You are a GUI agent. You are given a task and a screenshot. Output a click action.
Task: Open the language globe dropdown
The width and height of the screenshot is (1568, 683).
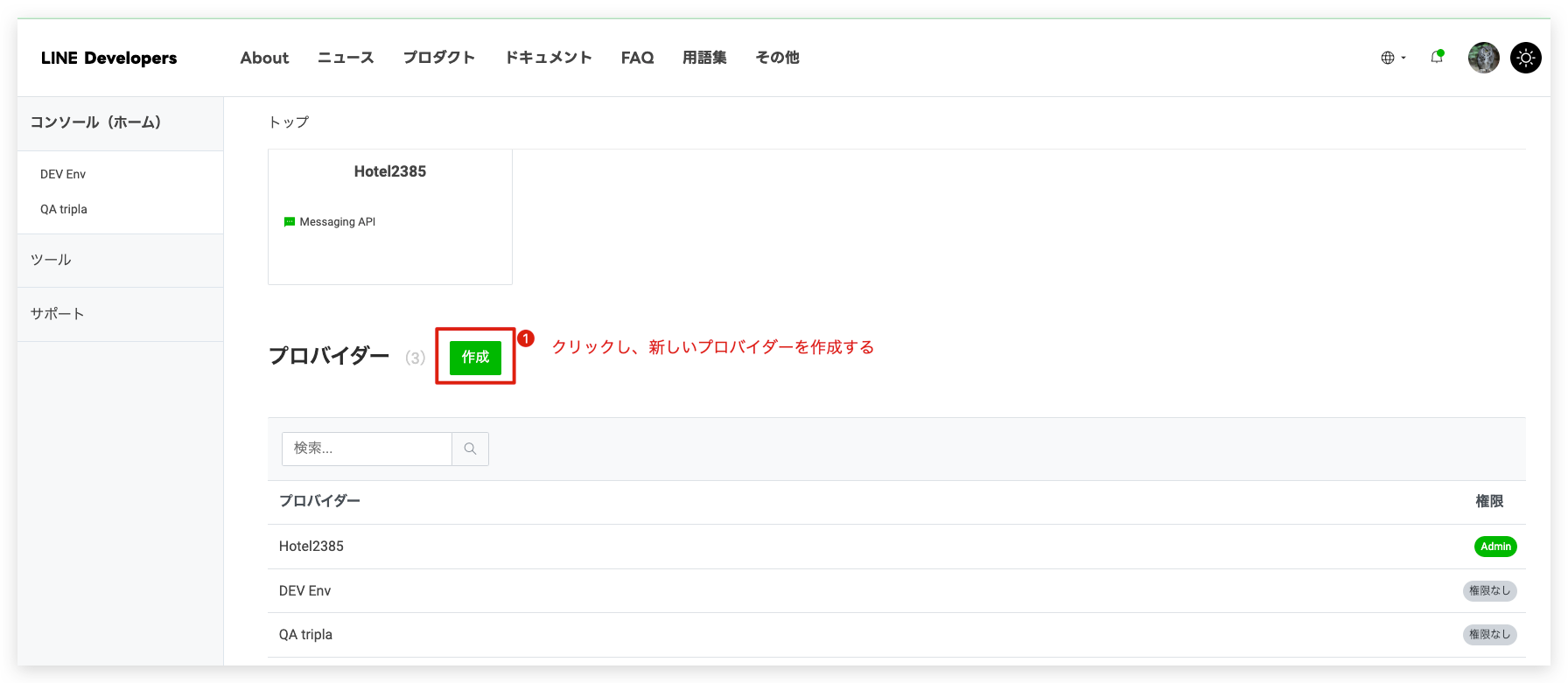coord(1393,58)
